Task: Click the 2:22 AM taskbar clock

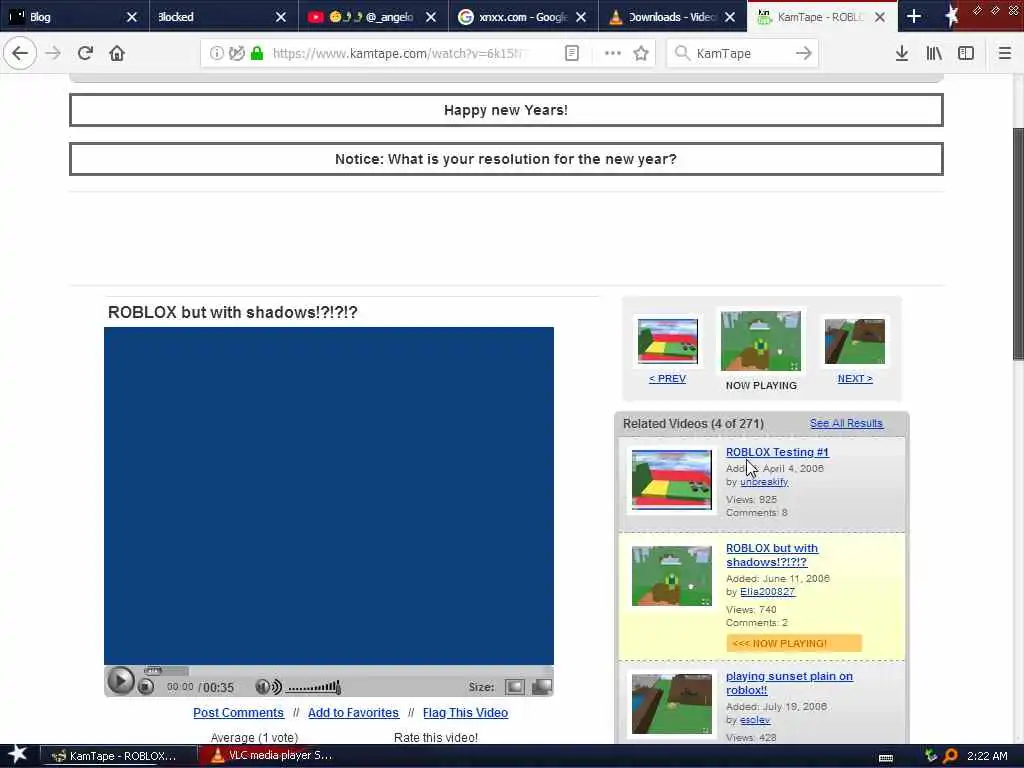Action: point(987,756)
